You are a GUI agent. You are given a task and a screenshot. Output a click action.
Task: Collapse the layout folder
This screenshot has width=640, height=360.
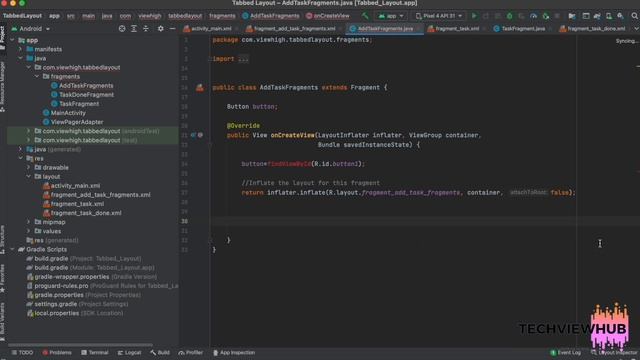[29, 176]
